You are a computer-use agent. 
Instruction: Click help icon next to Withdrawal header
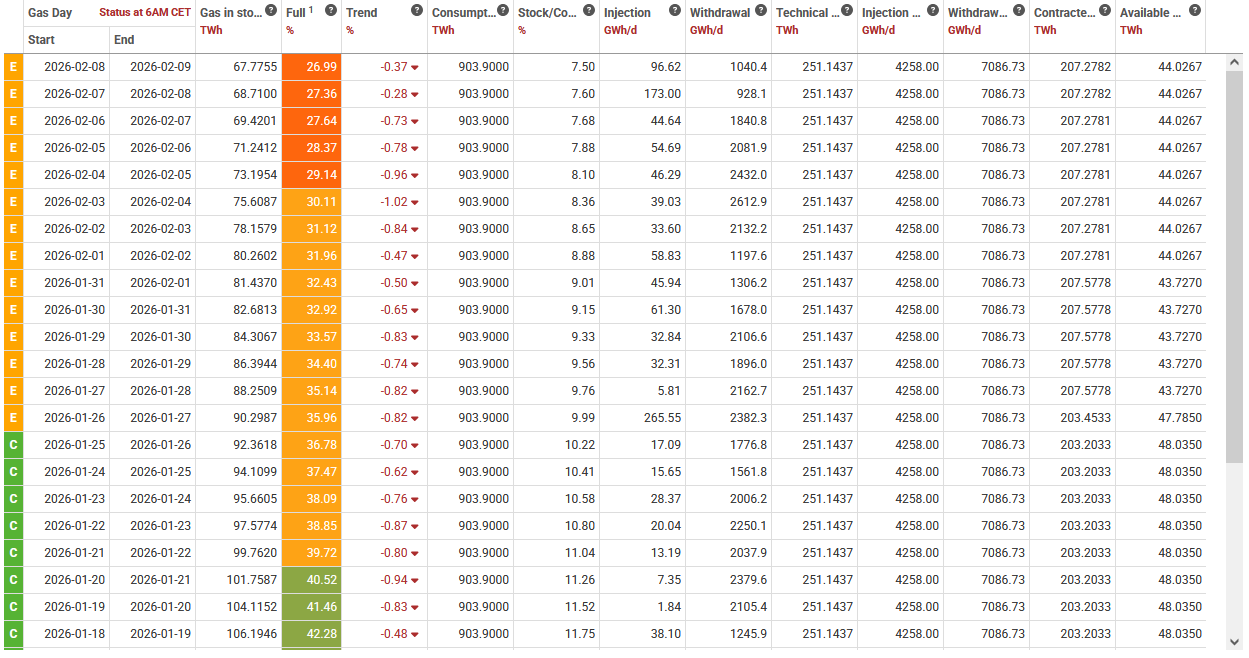[761, 11]
